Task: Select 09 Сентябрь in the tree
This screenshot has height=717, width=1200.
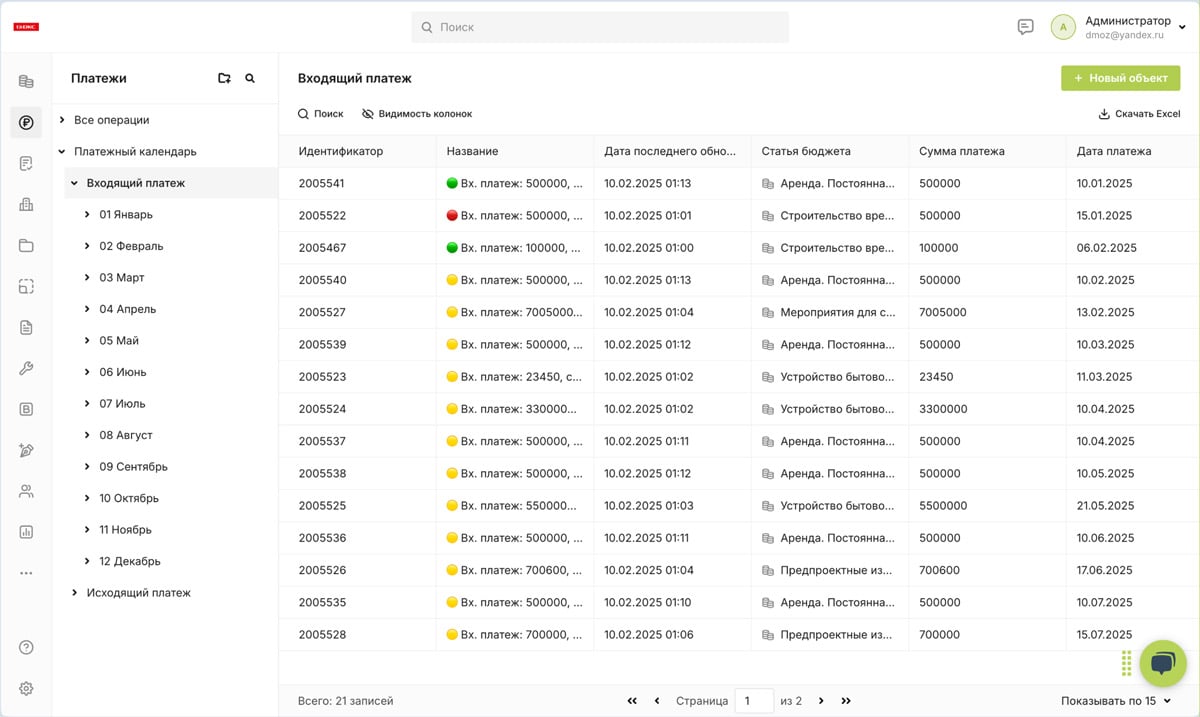Action: (133, 467)
